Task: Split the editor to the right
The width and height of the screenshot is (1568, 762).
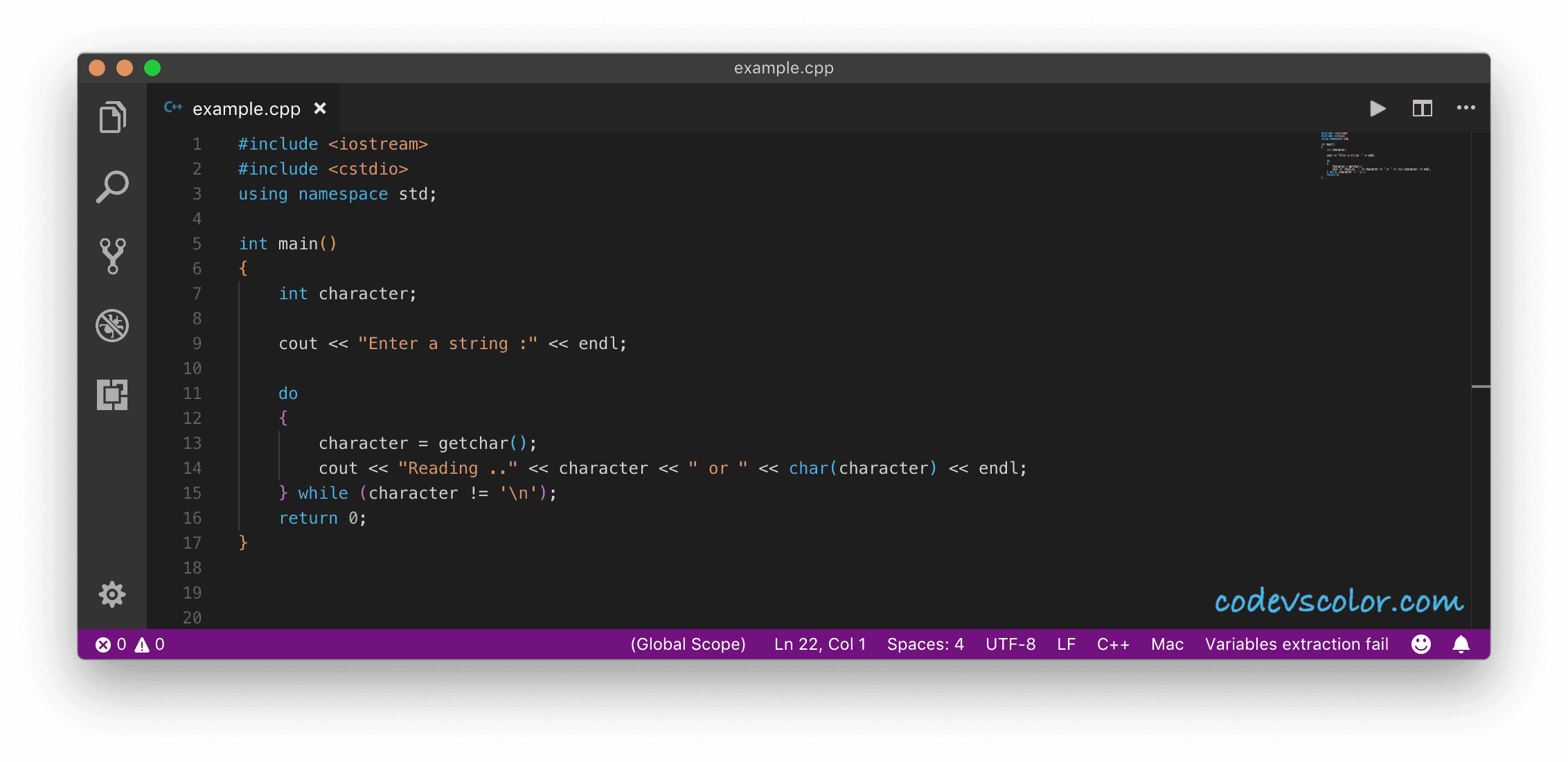Action: click(x=1422, y=109)
